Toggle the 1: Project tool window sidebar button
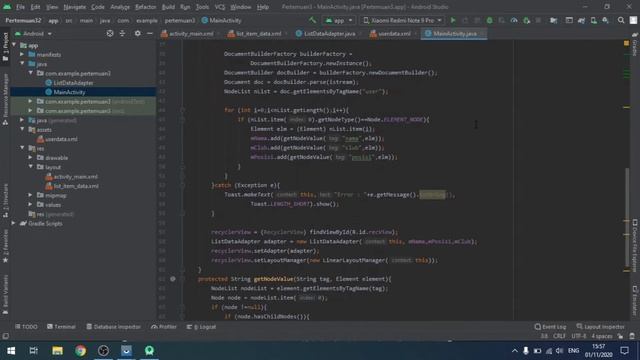This screenshot has width=640, height=360. [5, 47]
